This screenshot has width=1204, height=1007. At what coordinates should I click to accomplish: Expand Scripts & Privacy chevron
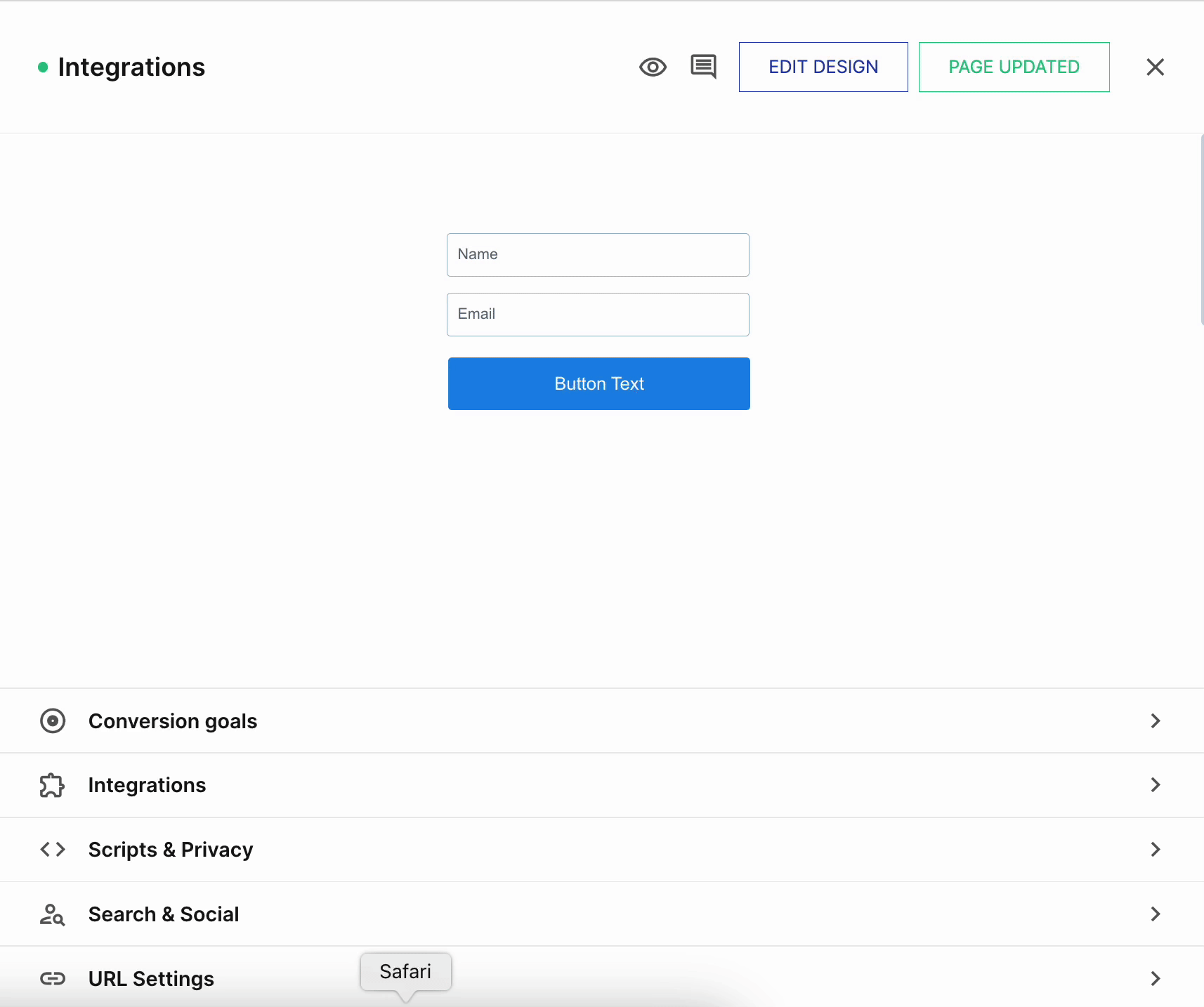(1155, 850)
